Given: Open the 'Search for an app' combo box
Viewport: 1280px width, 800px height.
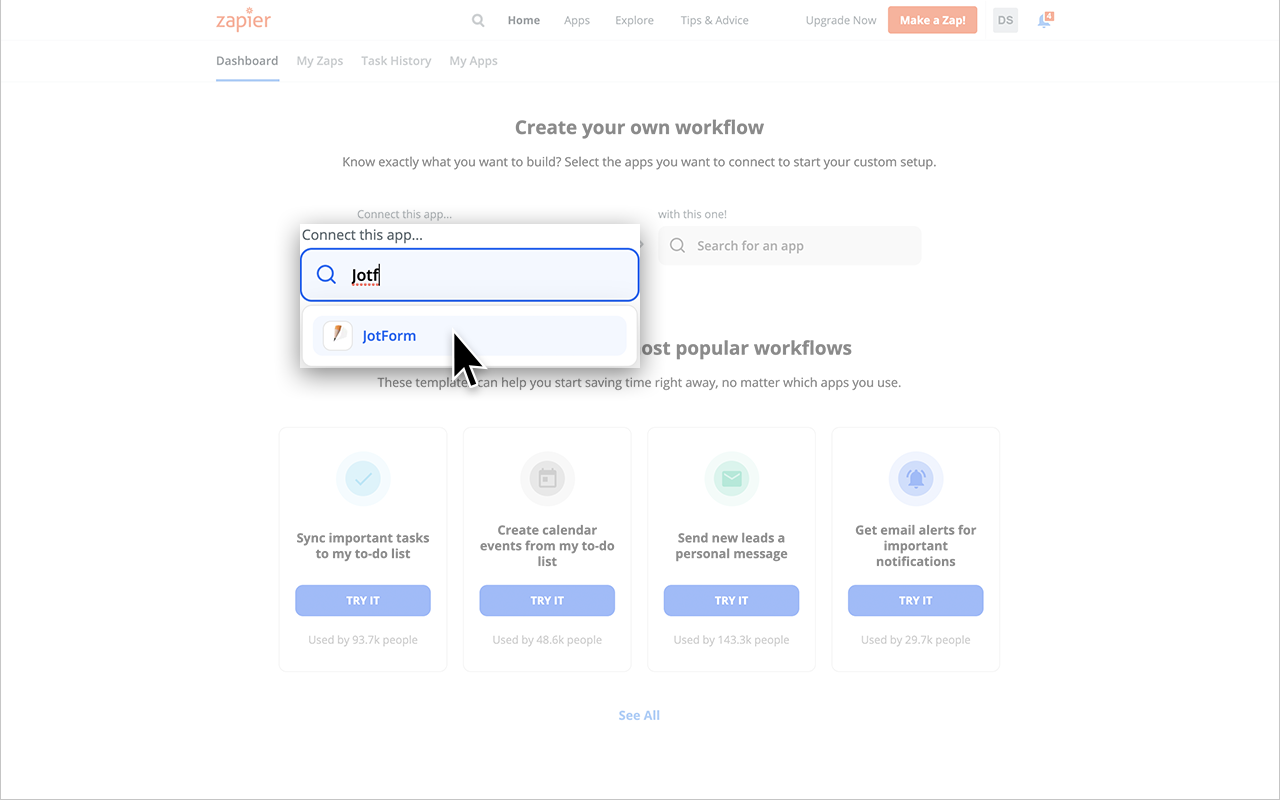Looking at the screenshot, I should (x=789, y=246).
